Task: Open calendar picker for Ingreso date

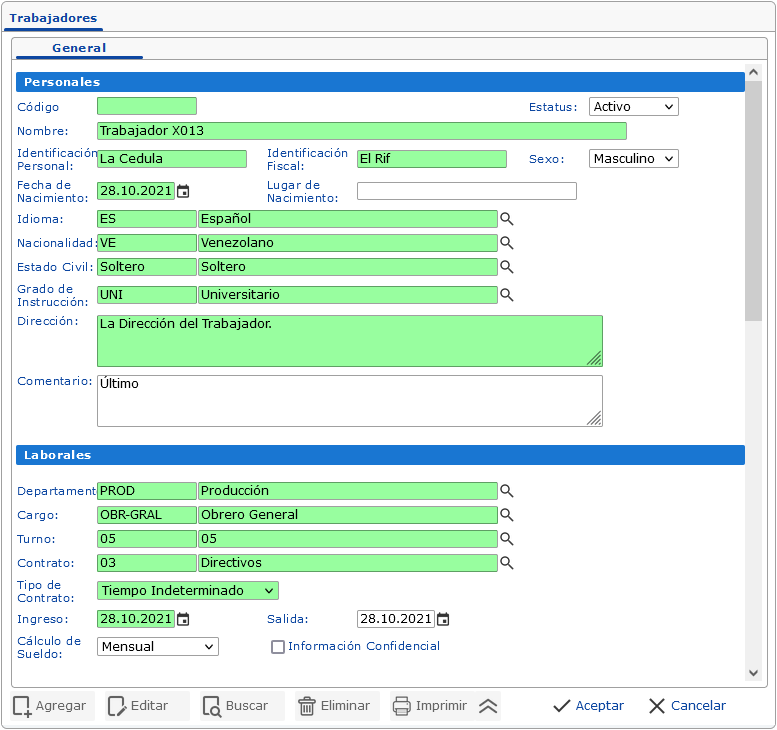Action: (x=183, y=619)
